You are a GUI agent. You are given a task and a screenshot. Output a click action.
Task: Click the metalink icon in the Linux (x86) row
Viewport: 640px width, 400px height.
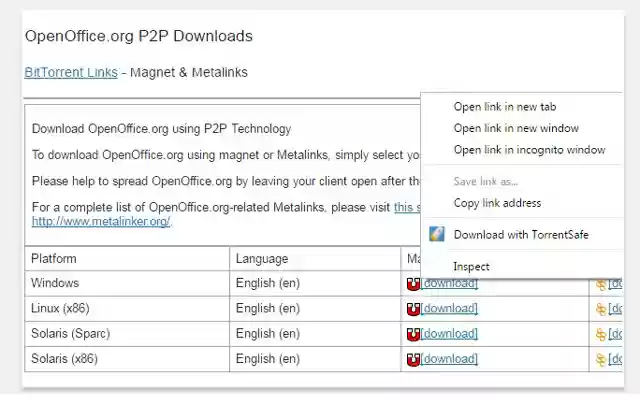tap(601, 310)
